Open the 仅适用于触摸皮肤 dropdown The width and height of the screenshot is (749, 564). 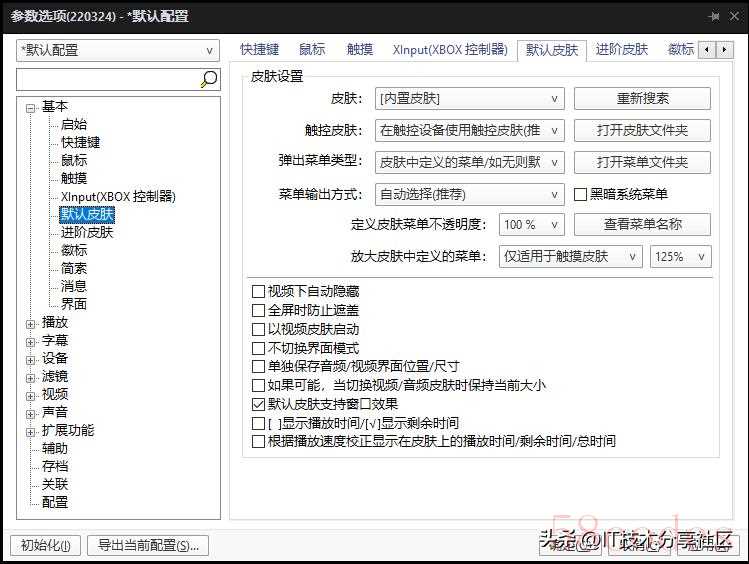[569, 256]
